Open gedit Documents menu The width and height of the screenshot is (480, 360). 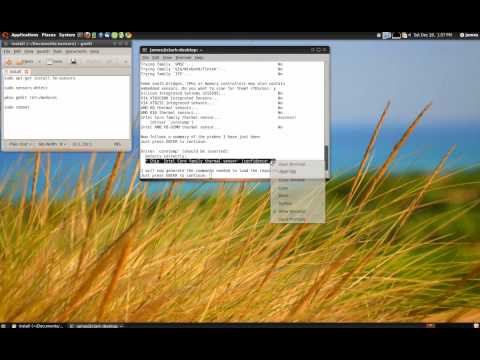point(76,52)
